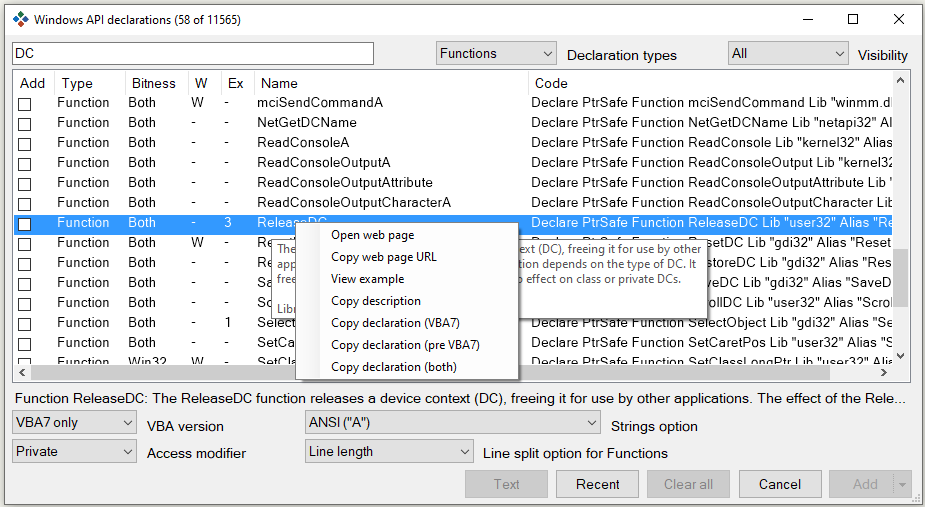
Task: Choose View example from context menu
Action: coord(368,279)
